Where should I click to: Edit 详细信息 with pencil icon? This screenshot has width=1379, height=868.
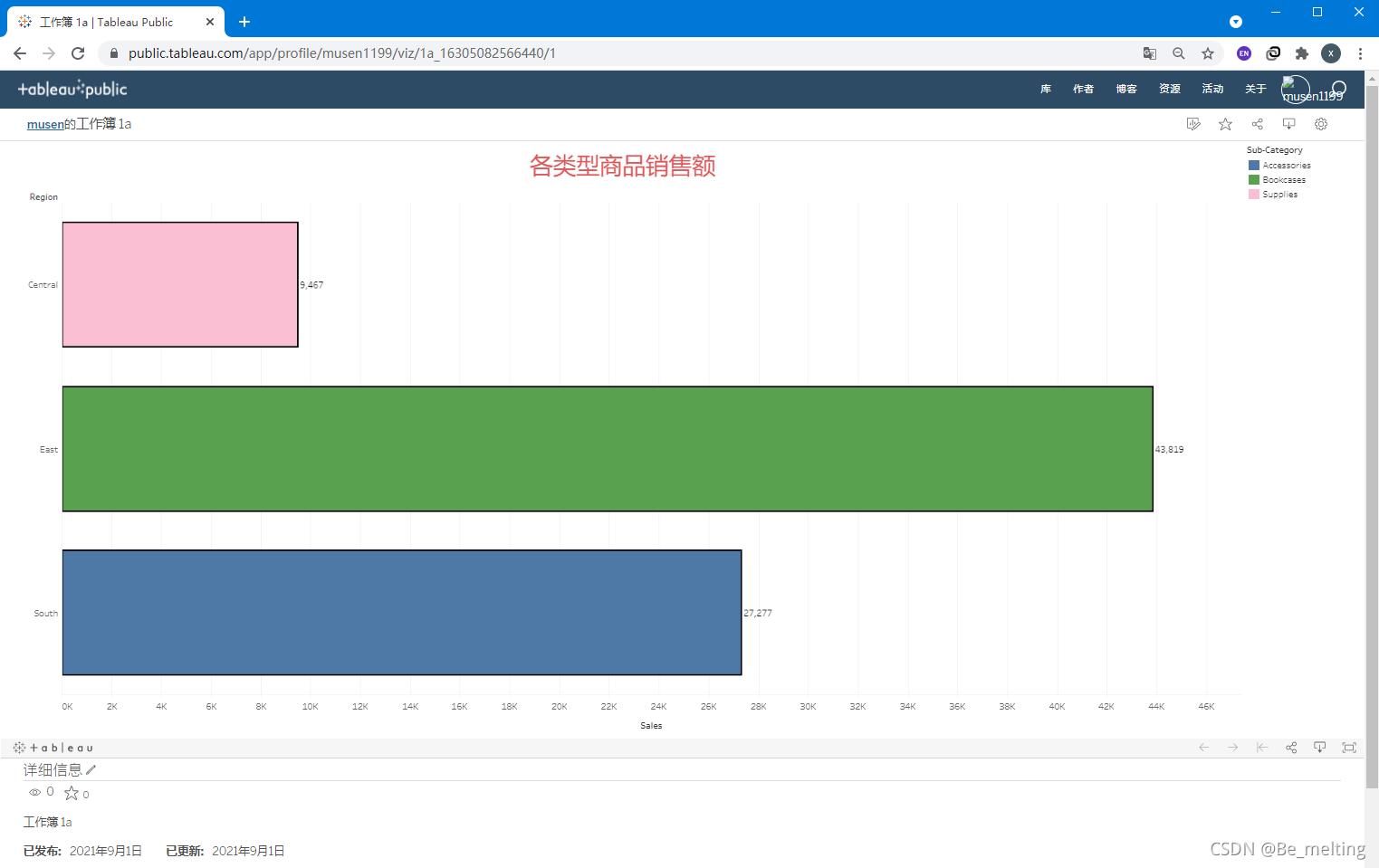click(91, 770)
